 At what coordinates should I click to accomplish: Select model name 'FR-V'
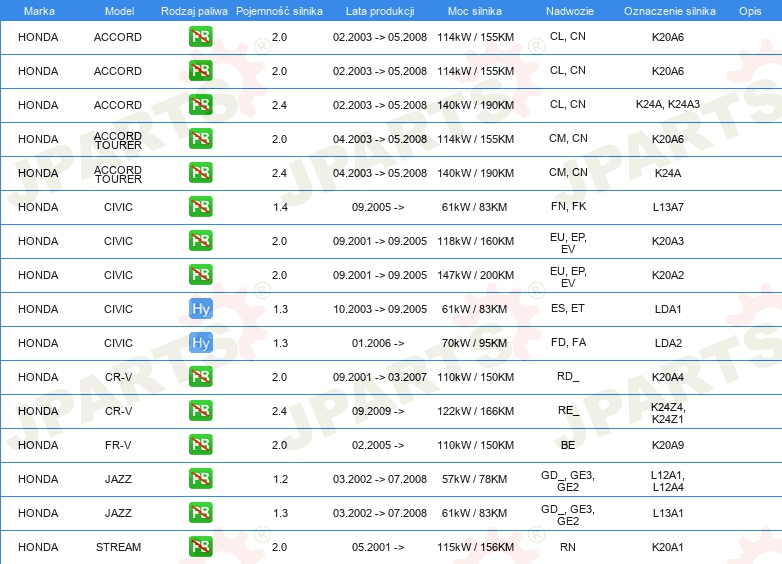pyautogui.click(x=118, y=445)
